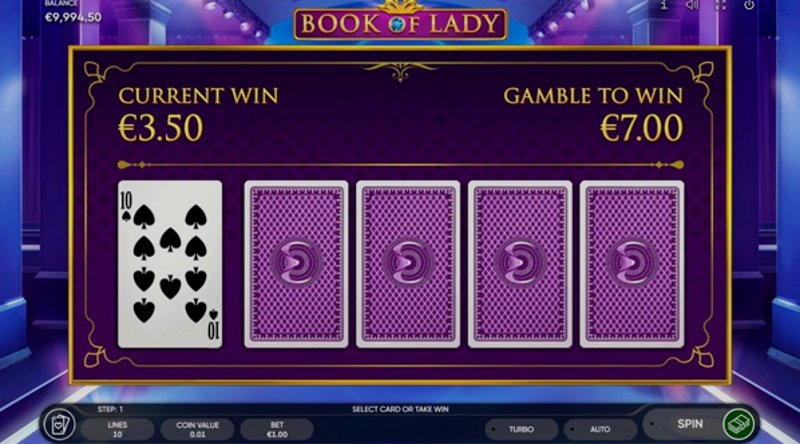Mute the game sound speaker icon
Viewport: 800px width, 444px height.
coord(692,5)
